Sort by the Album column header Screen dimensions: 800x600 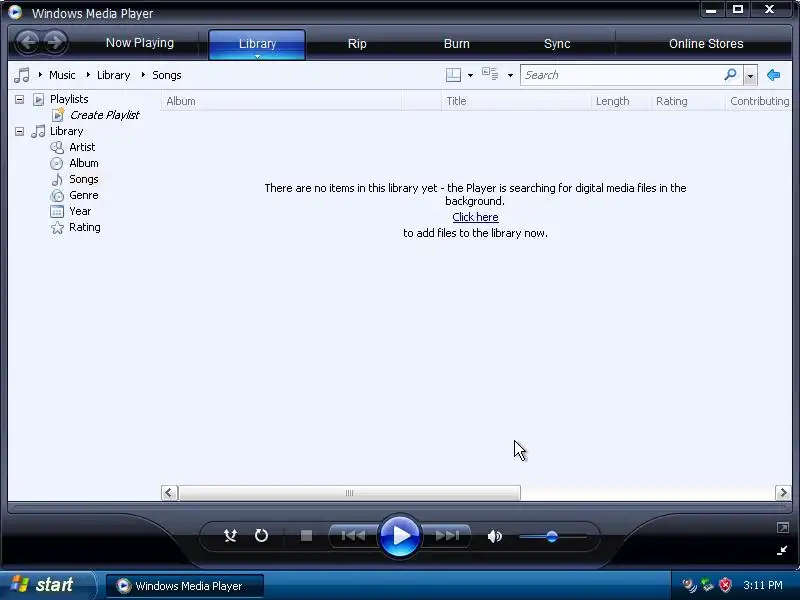(281, 101)
